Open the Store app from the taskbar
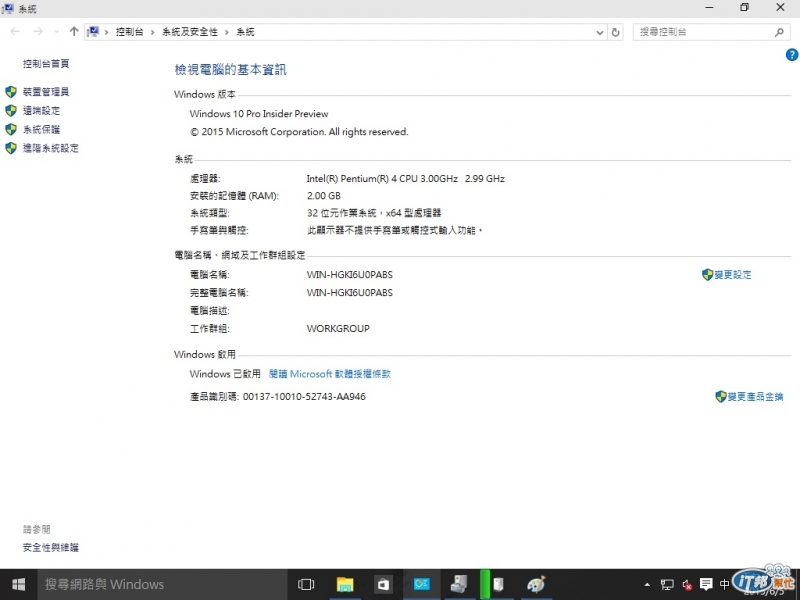Screen dimensions: 800x600 (383, 585)
